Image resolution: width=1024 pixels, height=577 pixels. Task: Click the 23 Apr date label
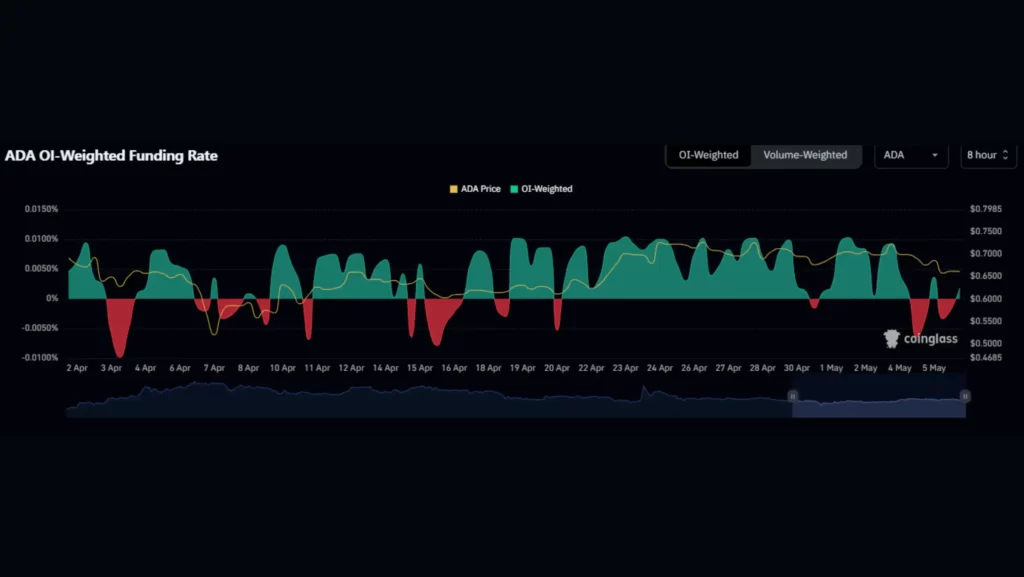click(x=626, y=368)
